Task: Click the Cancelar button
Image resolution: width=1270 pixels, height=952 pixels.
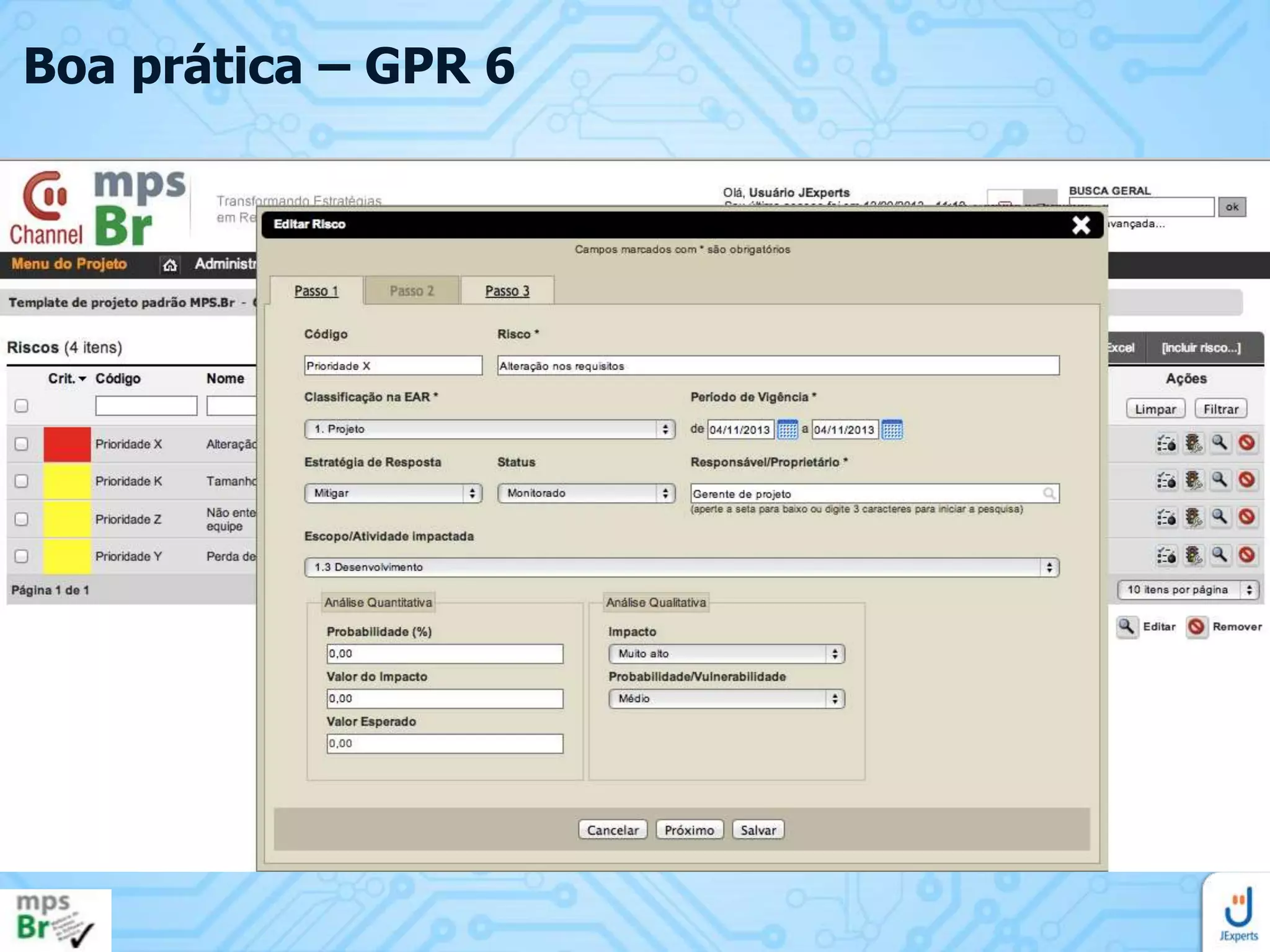Action: (x=613, y=830)
